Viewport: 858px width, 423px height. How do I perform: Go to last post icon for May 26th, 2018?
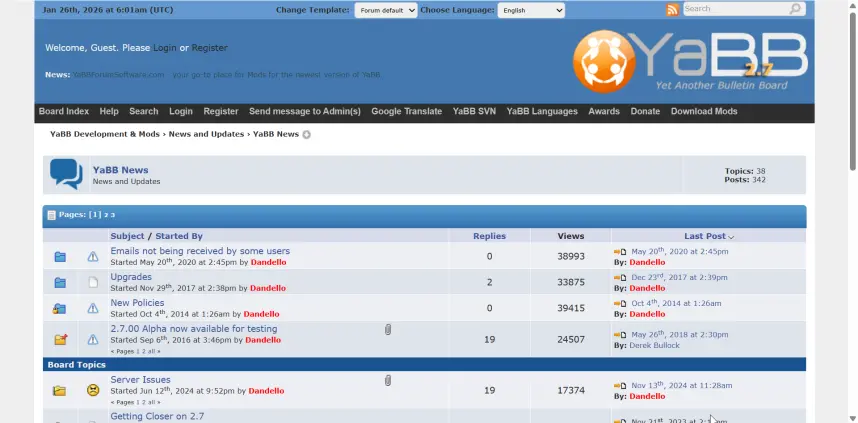coord(620,334)
